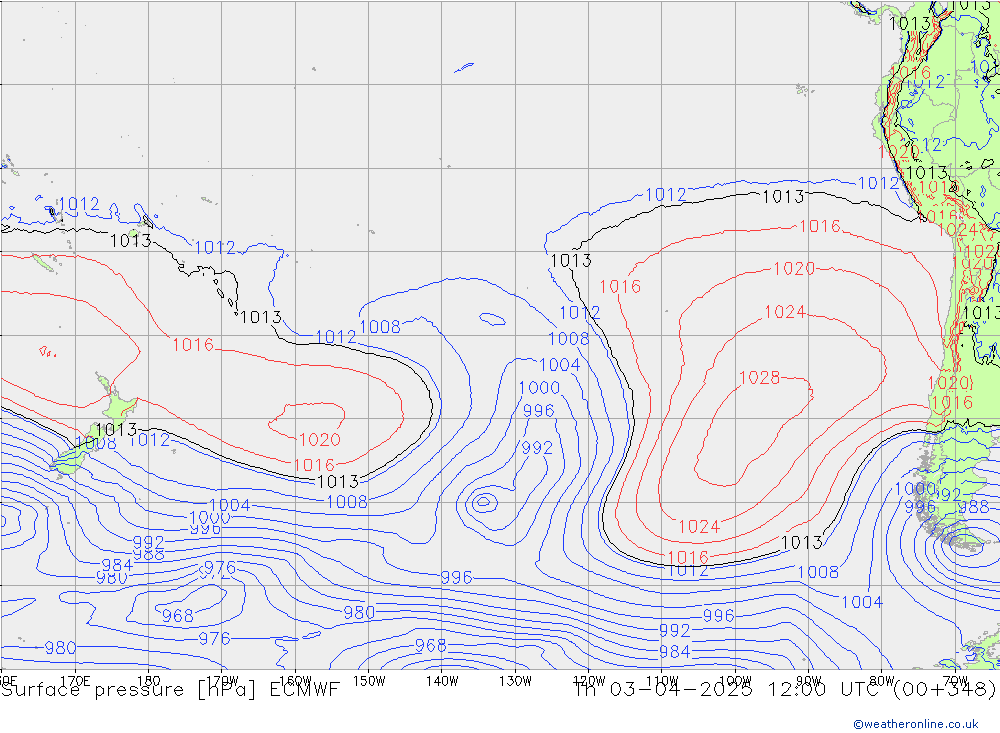Click the red 1028 isobar label

(759, 378)
